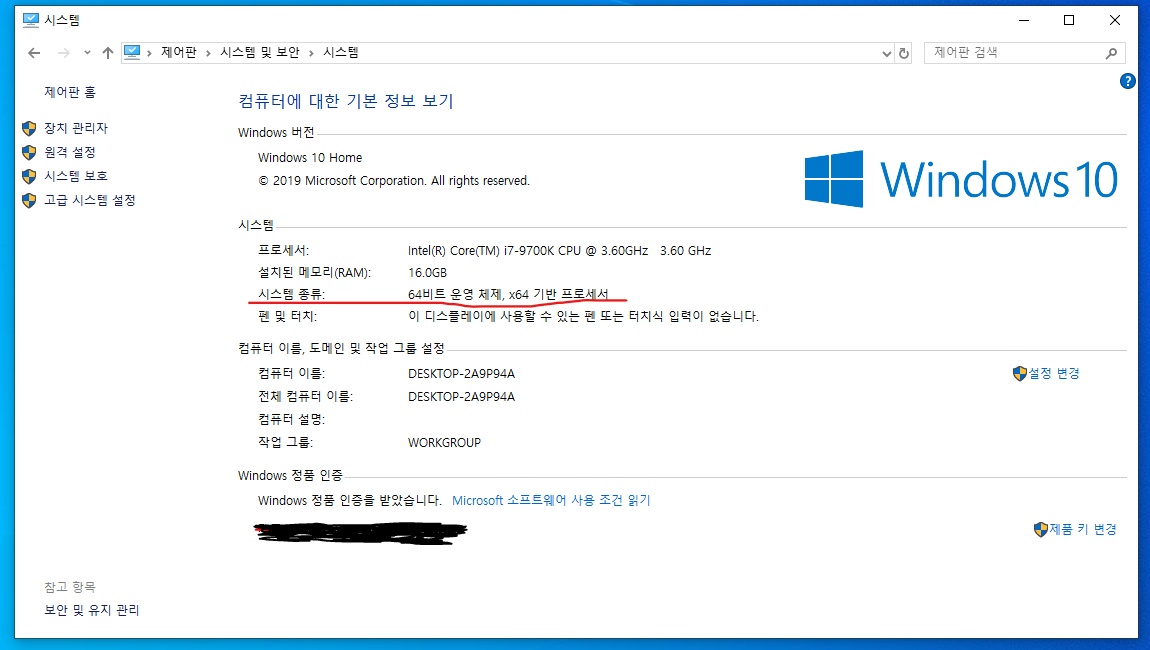Screen dimensions: 1150x650
Task: Click the 16.0GB memory value
Action: [x=428, y=273]
